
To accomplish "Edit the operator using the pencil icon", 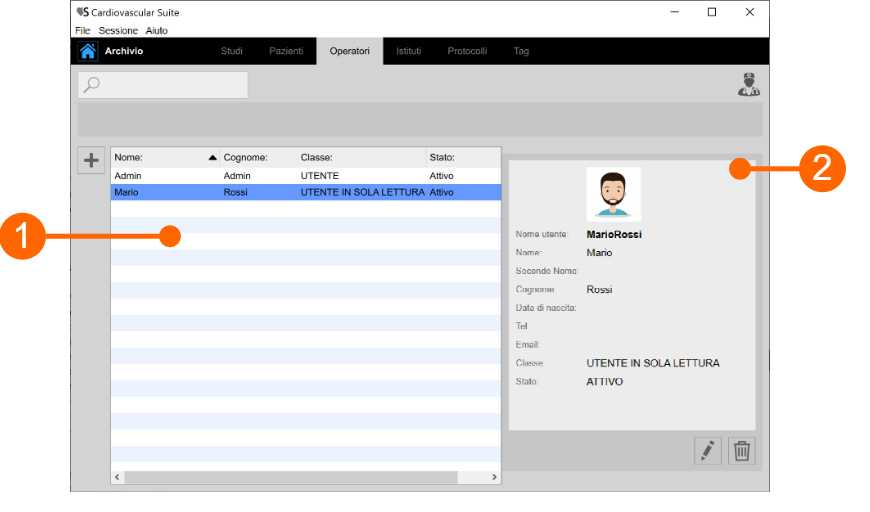I will click(x=708, y=451).
